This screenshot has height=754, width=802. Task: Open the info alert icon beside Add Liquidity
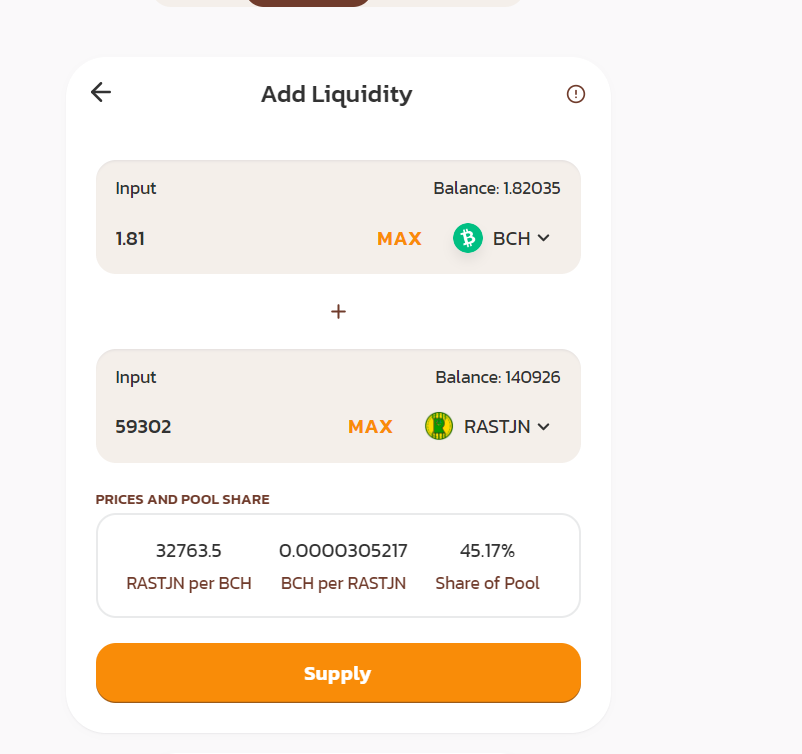[575, 94]
